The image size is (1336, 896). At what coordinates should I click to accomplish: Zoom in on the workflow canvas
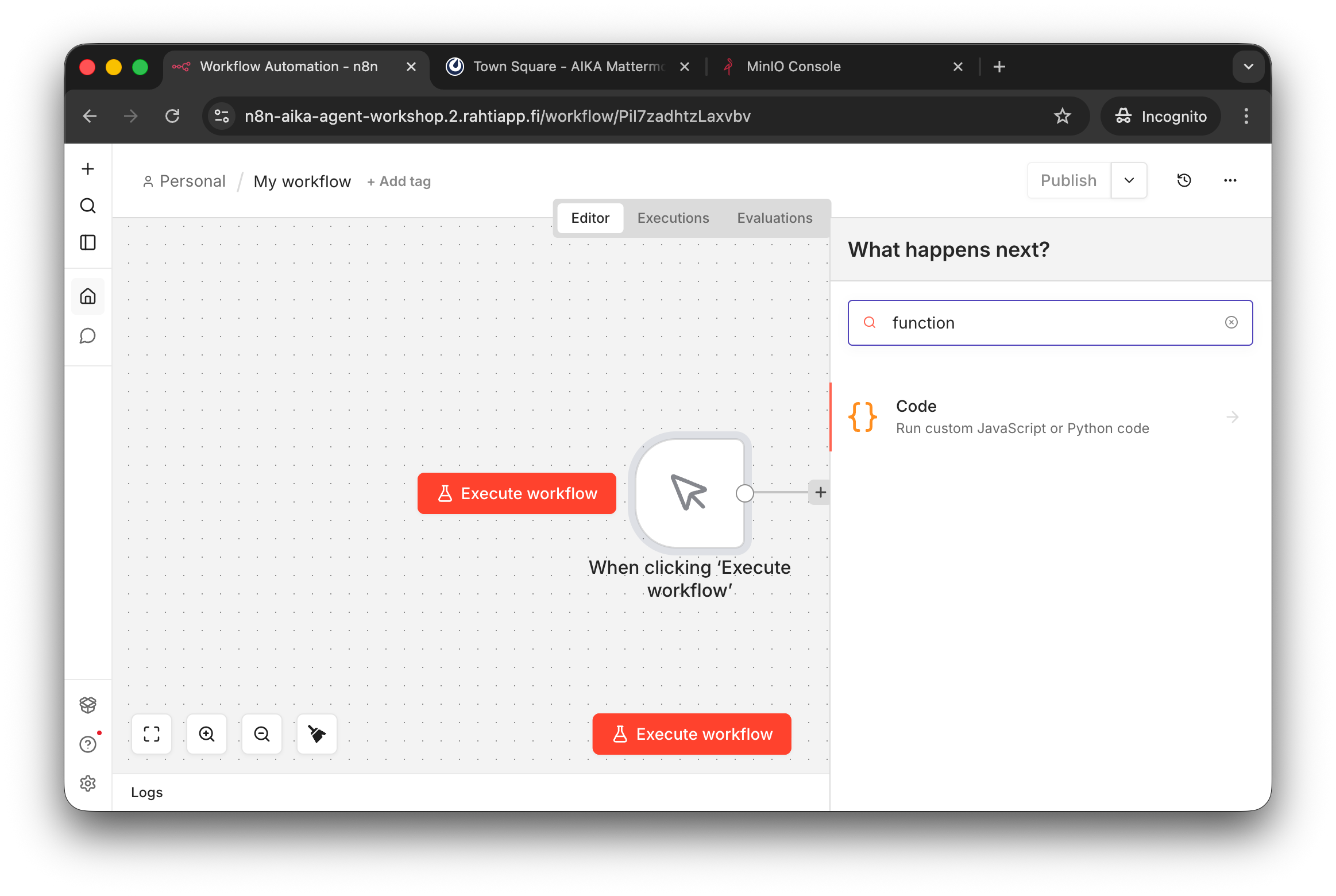click(207, 734)
